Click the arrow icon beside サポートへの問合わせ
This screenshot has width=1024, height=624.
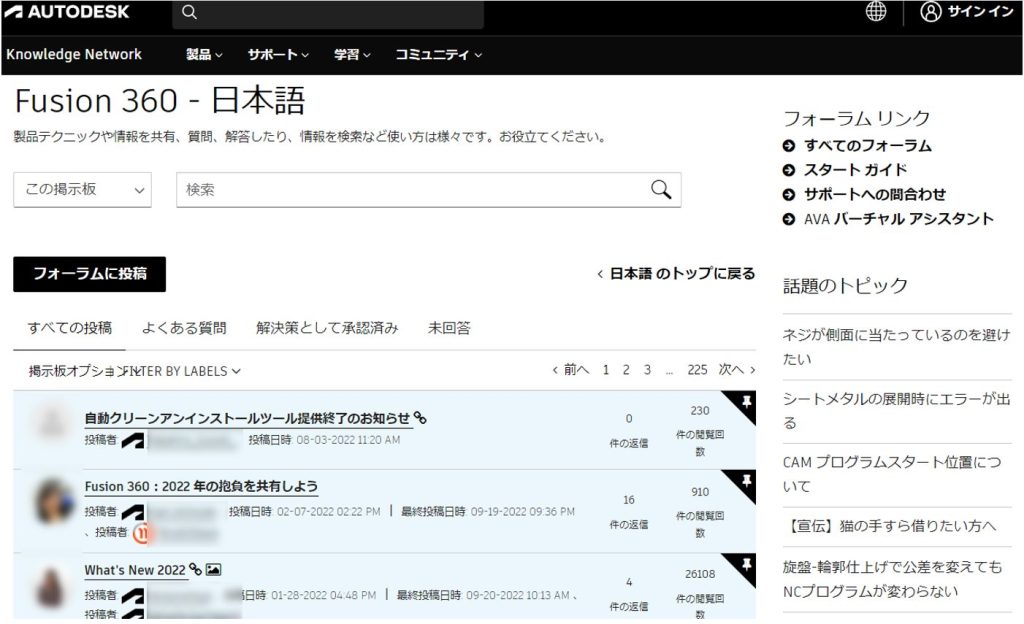click(x=789, y=195)
